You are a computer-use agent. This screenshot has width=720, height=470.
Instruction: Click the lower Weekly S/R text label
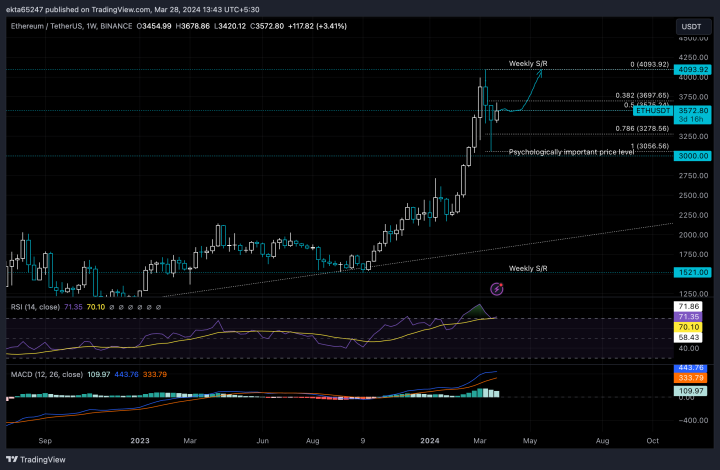[528, 269]
